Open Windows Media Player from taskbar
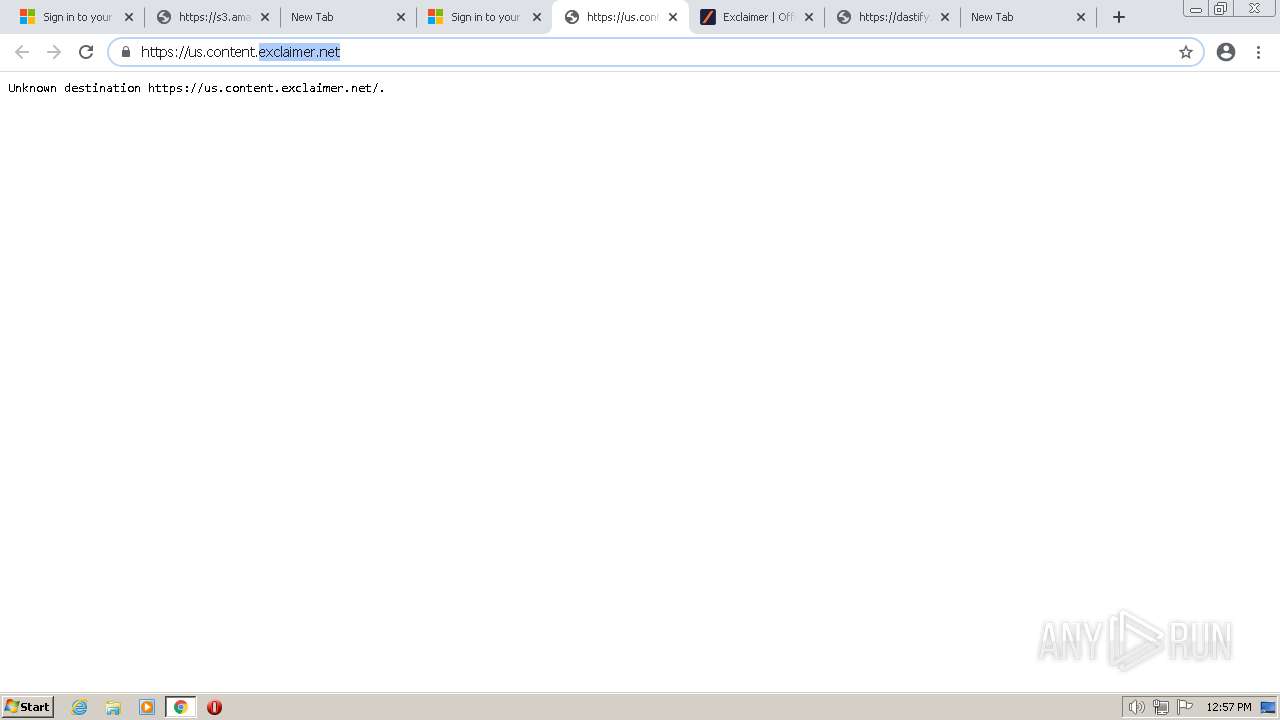The height and width of the screenshot is (720, 1280). coord(147,707)
